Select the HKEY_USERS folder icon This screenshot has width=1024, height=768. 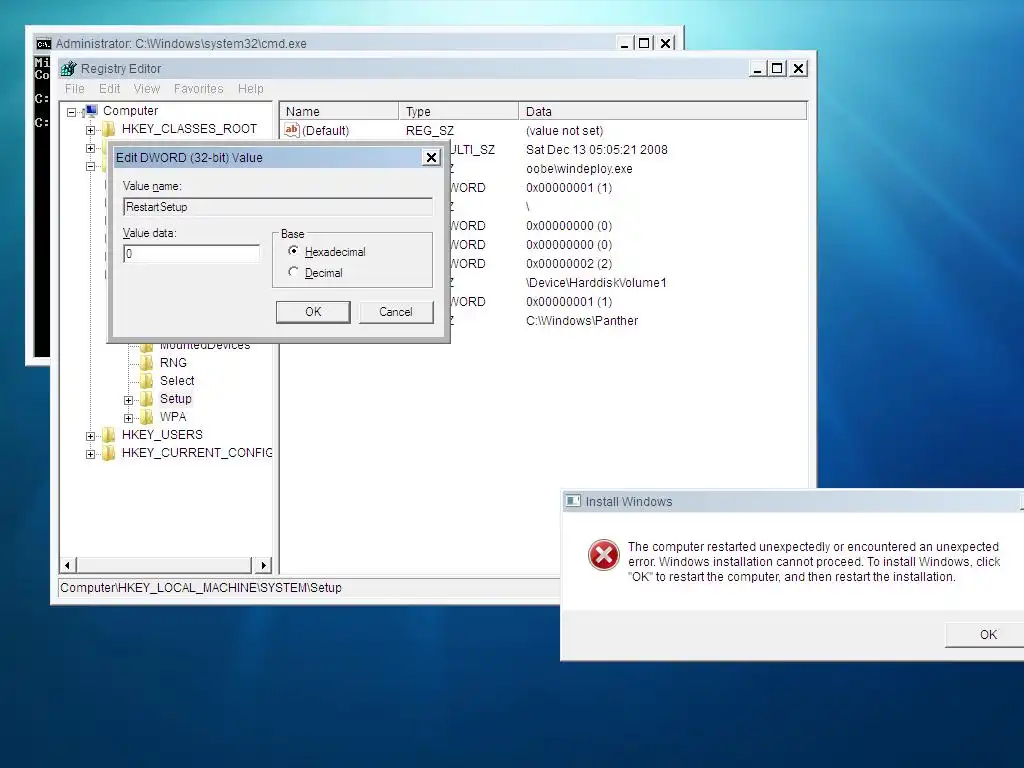(109, 434)
